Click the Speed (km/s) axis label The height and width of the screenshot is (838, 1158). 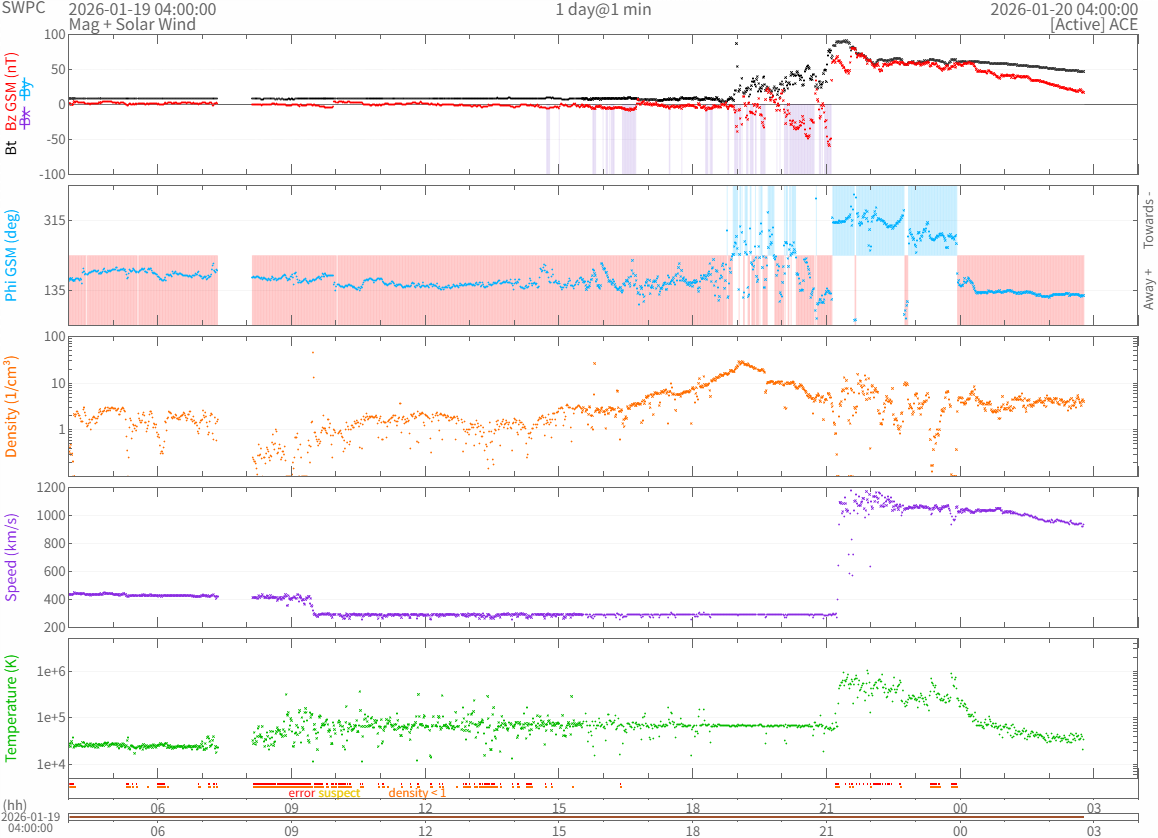click(12, 557)
